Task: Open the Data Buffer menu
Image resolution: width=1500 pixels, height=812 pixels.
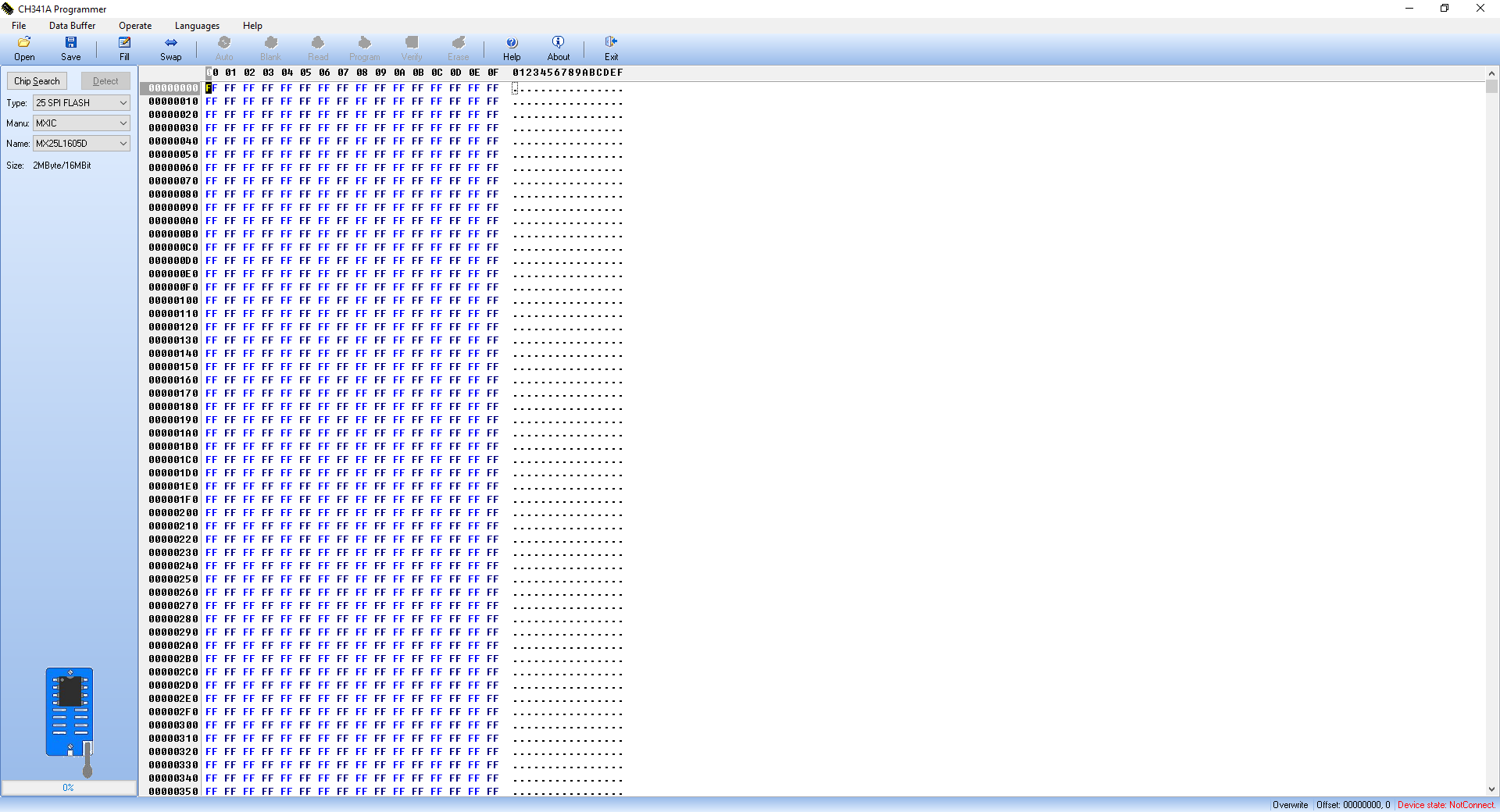Action: click(72, 26)
